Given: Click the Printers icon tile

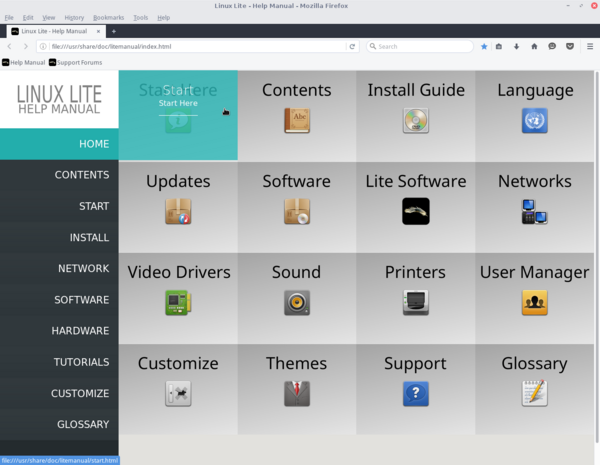Looking at the screenshot, I should click(416, 302).
